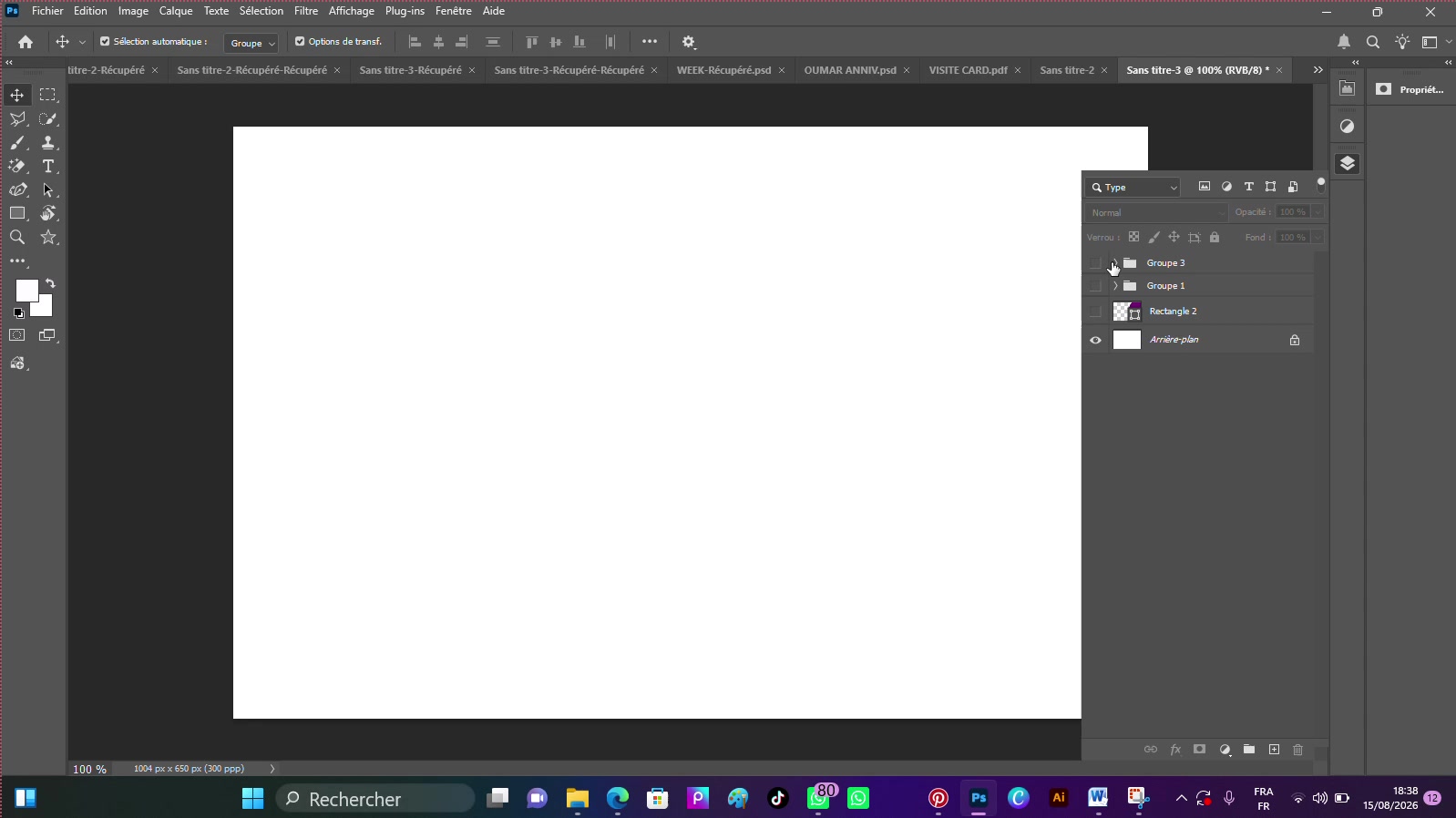This screenshot has height=818, width=1456.
Task: Open the Groupe auto-select dropdown
Action: (251, 43)
